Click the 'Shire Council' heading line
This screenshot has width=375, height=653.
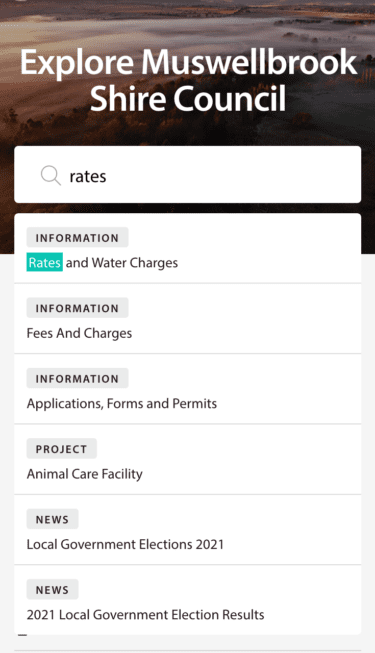[188, 99]
